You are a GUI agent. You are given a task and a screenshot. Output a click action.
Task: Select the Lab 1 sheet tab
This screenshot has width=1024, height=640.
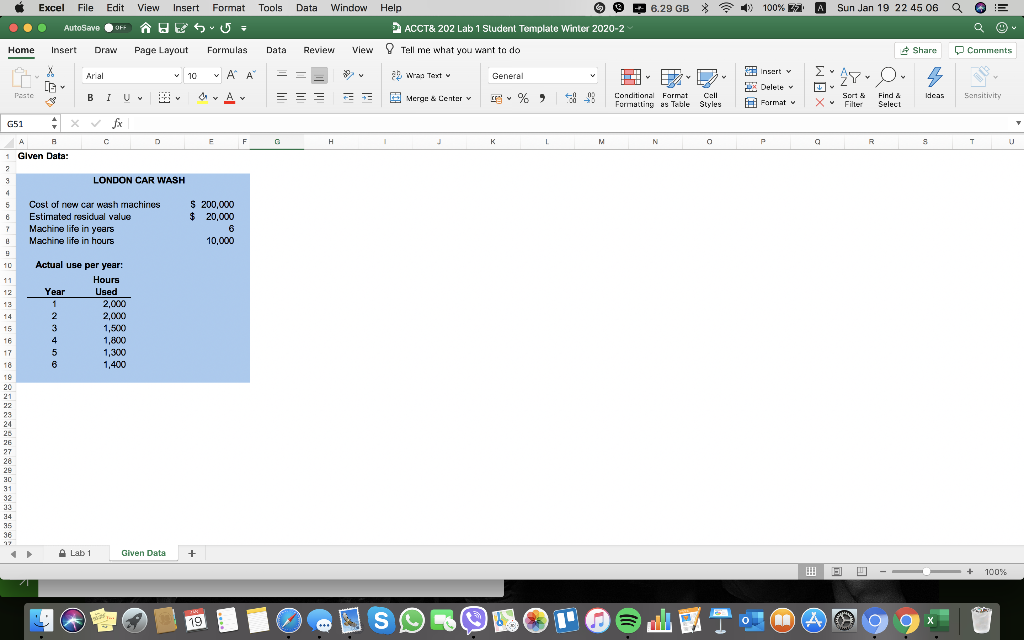pos(80,552)
